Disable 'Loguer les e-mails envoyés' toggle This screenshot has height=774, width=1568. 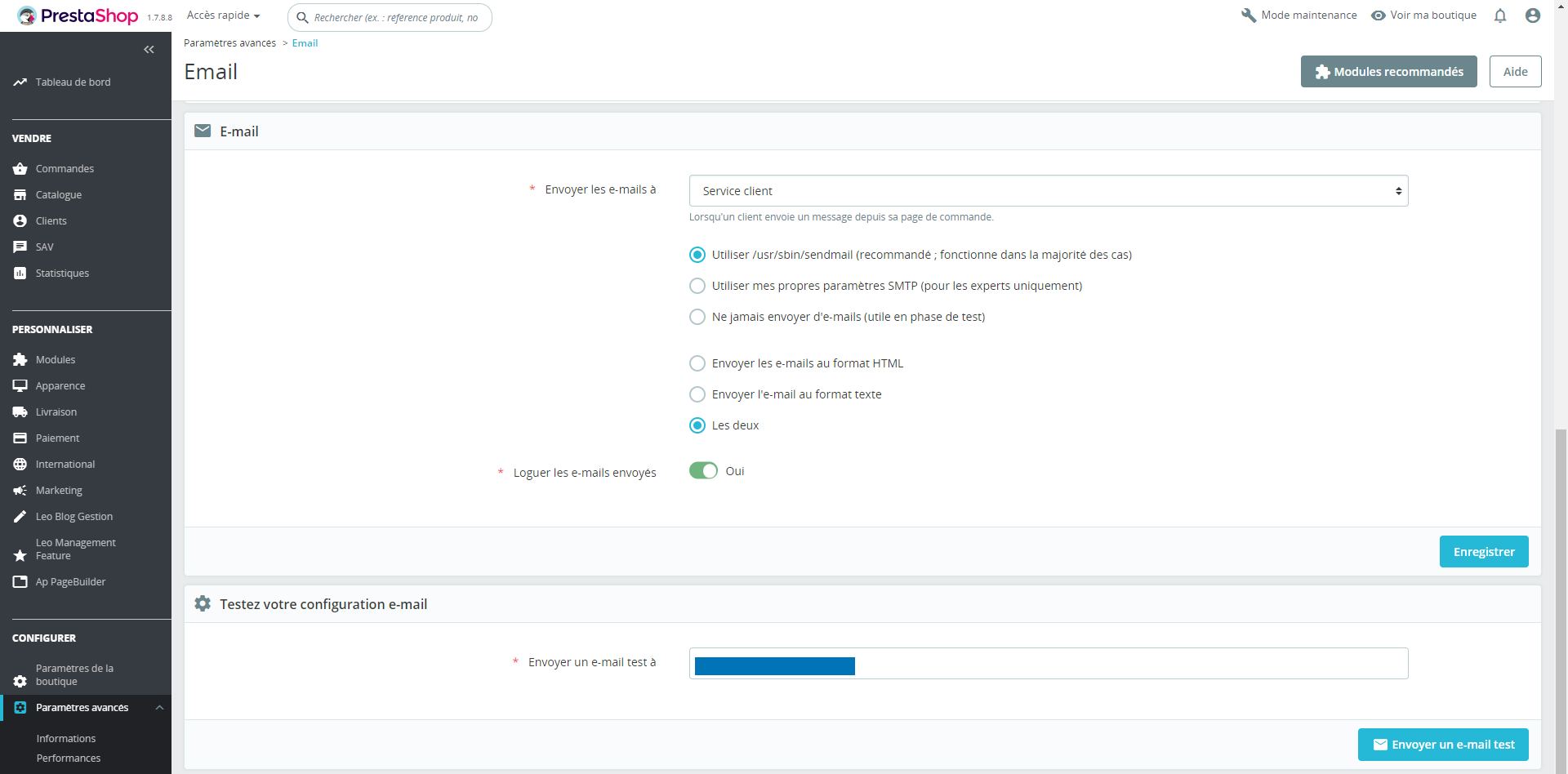coord(703,470)
